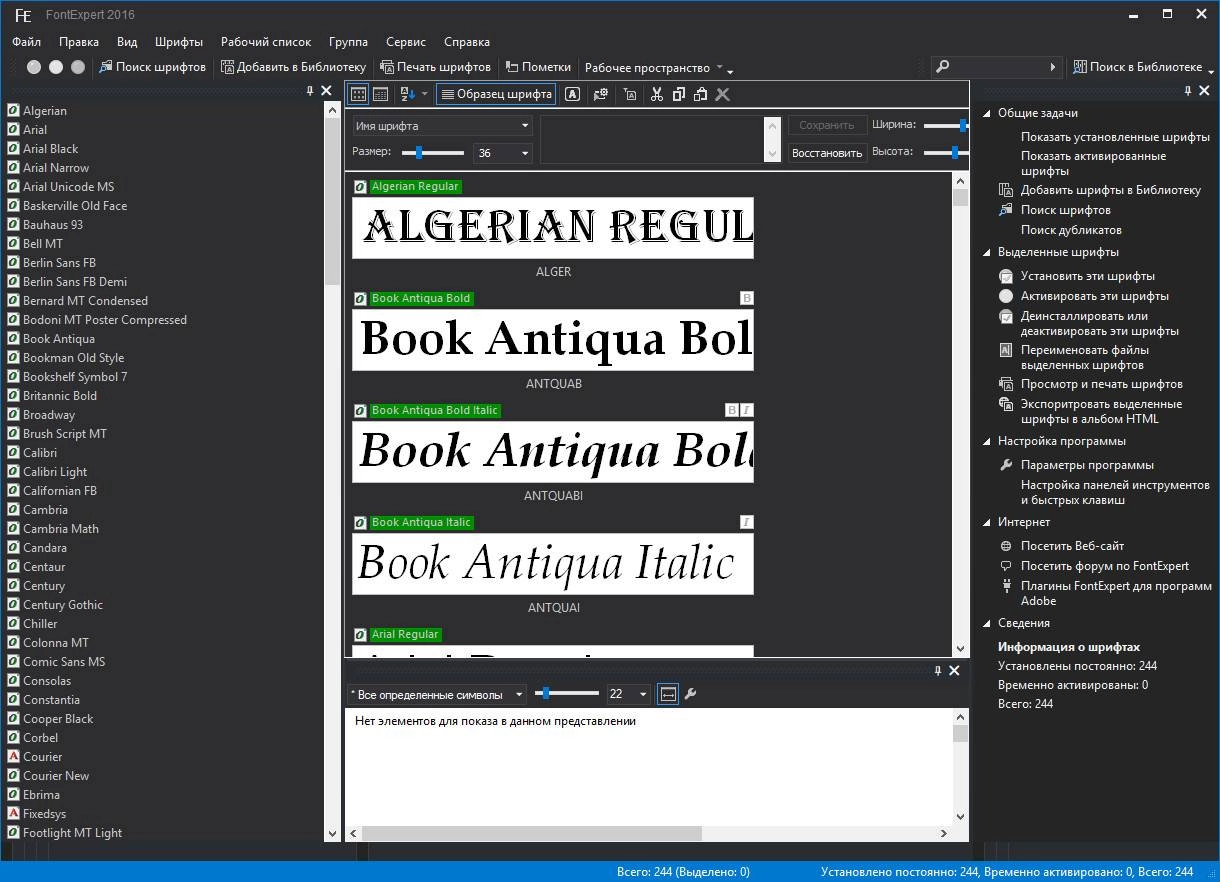This screenshot has width=1220, height=882.
Task: Open the Правка menu
Action: click(79, 42)
